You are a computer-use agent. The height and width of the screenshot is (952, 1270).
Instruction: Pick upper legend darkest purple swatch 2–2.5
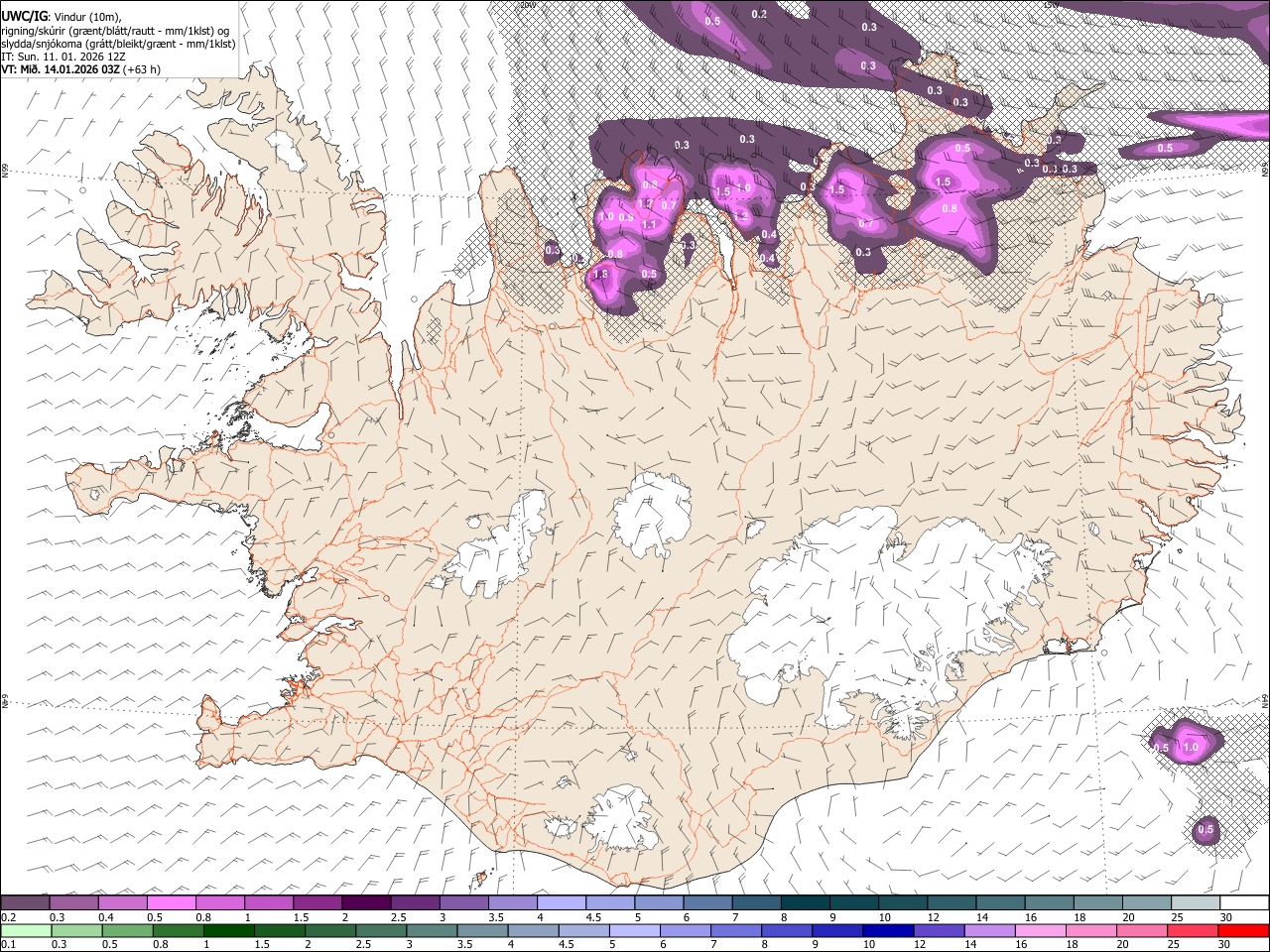tap(366, 902)
